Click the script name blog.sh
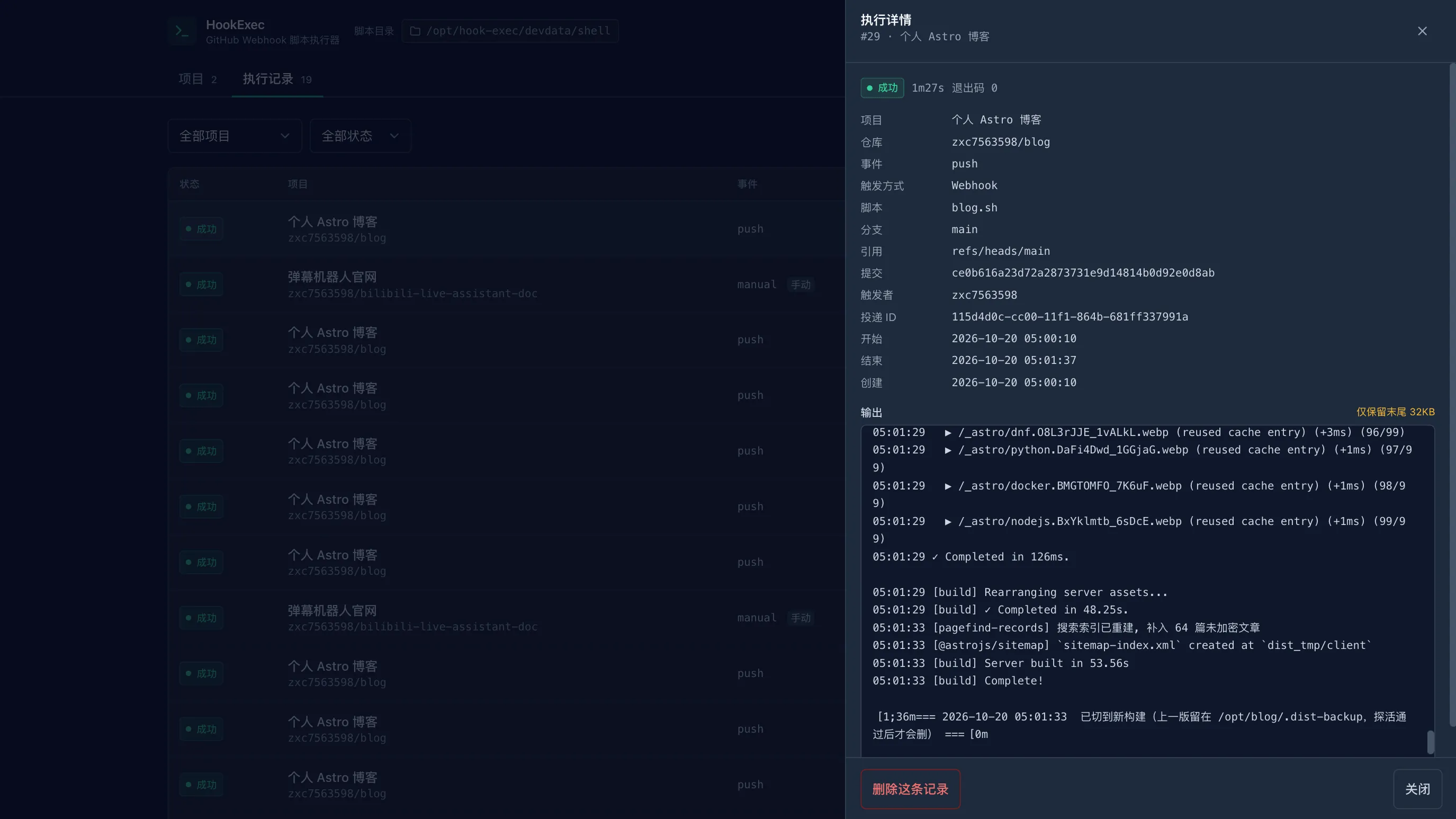The image size is (1456, 819). [974, 208]
